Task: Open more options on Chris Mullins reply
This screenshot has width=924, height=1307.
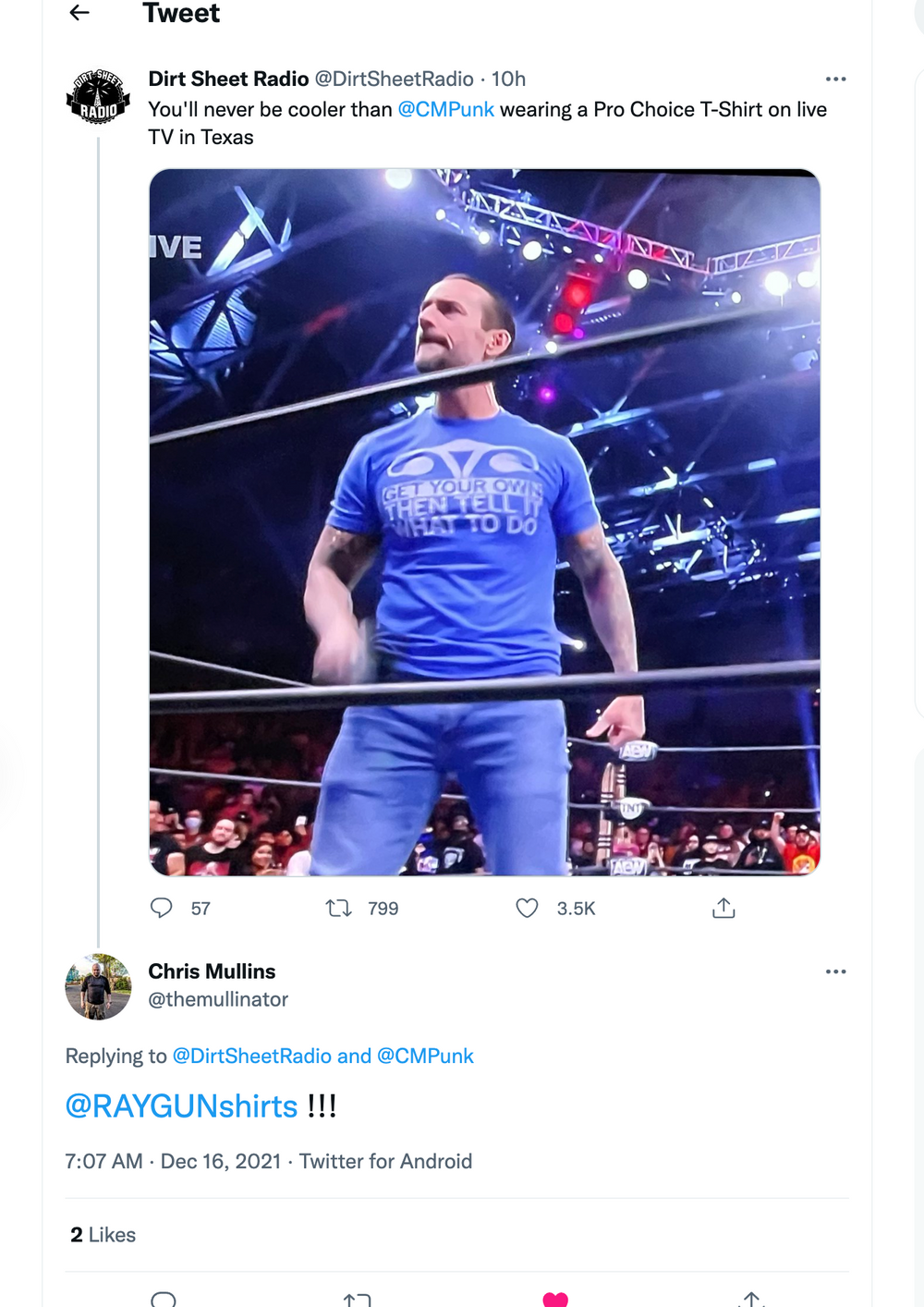Action: (x=835, y=971)
